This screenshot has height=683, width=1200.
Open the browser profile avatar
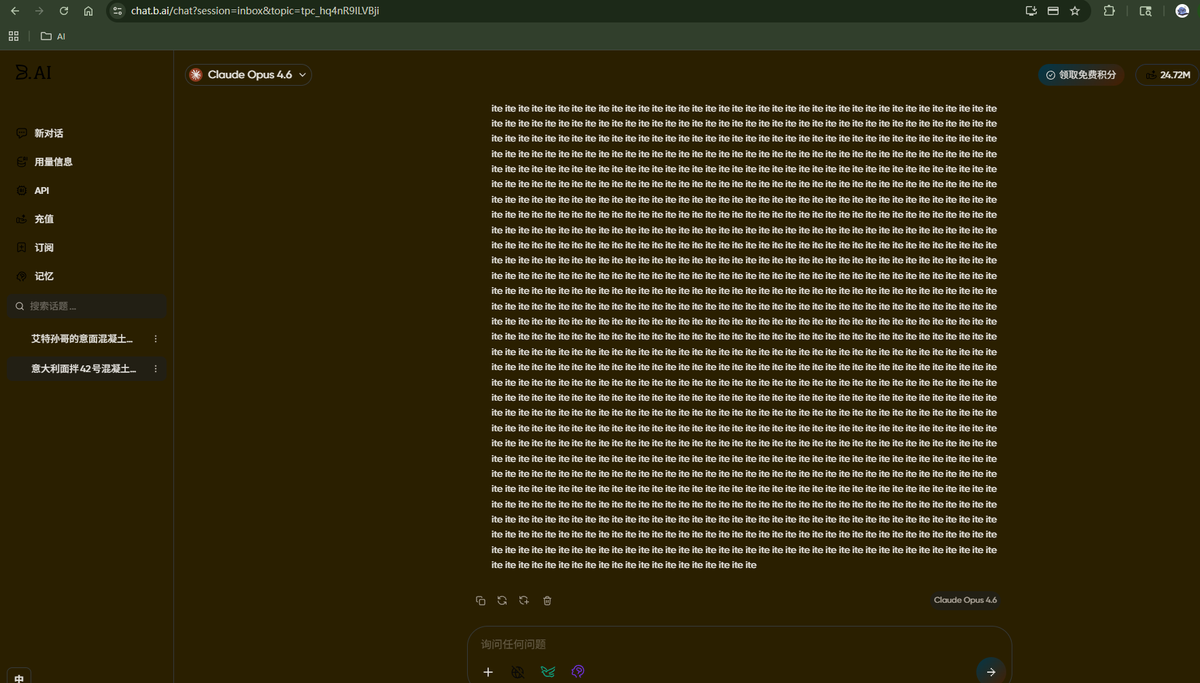click(x=1181, y=11)
